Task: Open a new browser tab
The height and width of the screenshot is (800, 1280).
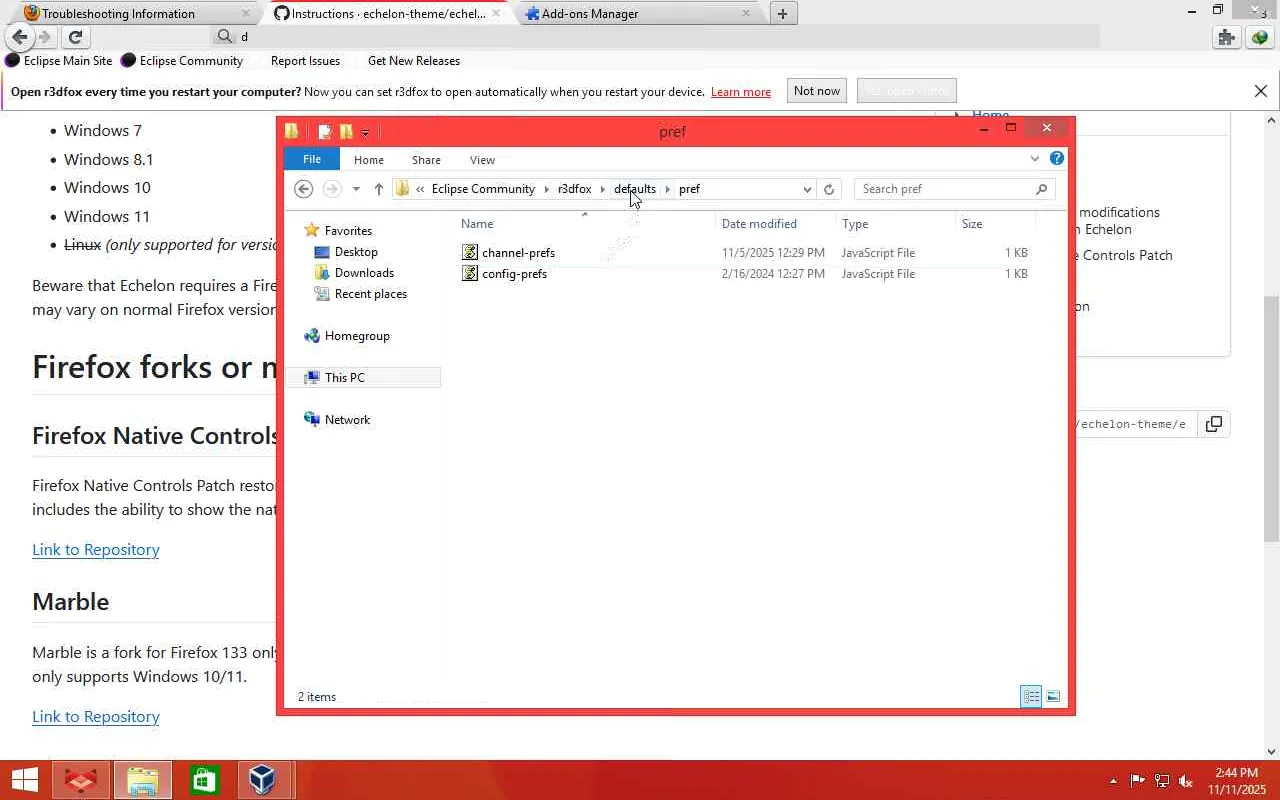Action: pyautogui.click(x=782, y=13)
